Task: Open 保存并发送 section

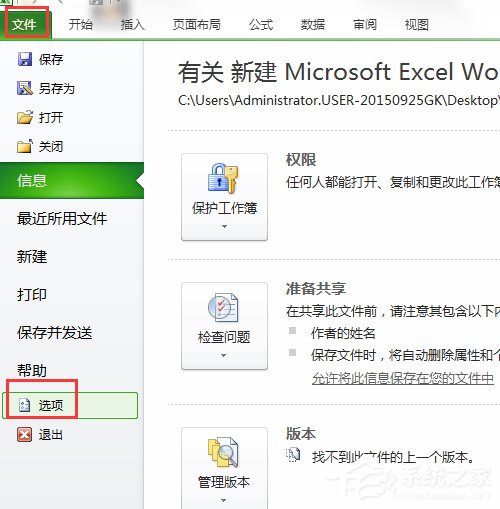Action: coord(55,333)
